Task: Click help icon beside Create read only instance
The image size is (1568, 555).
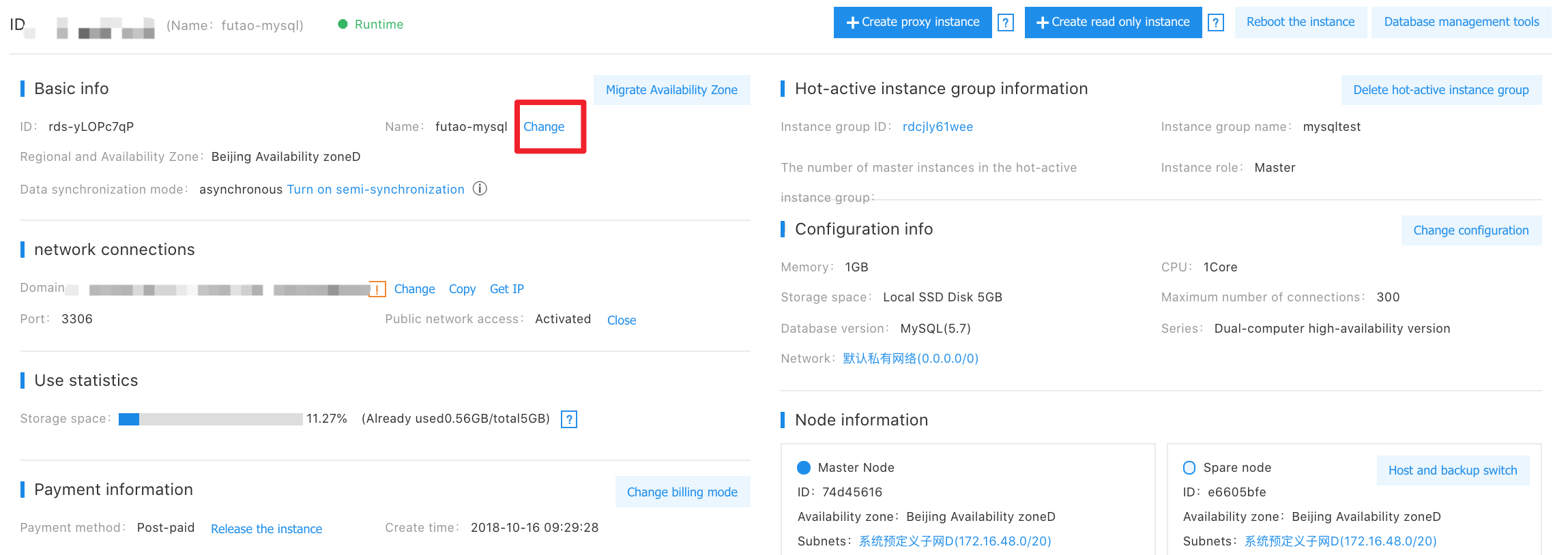Action: 1215,23
